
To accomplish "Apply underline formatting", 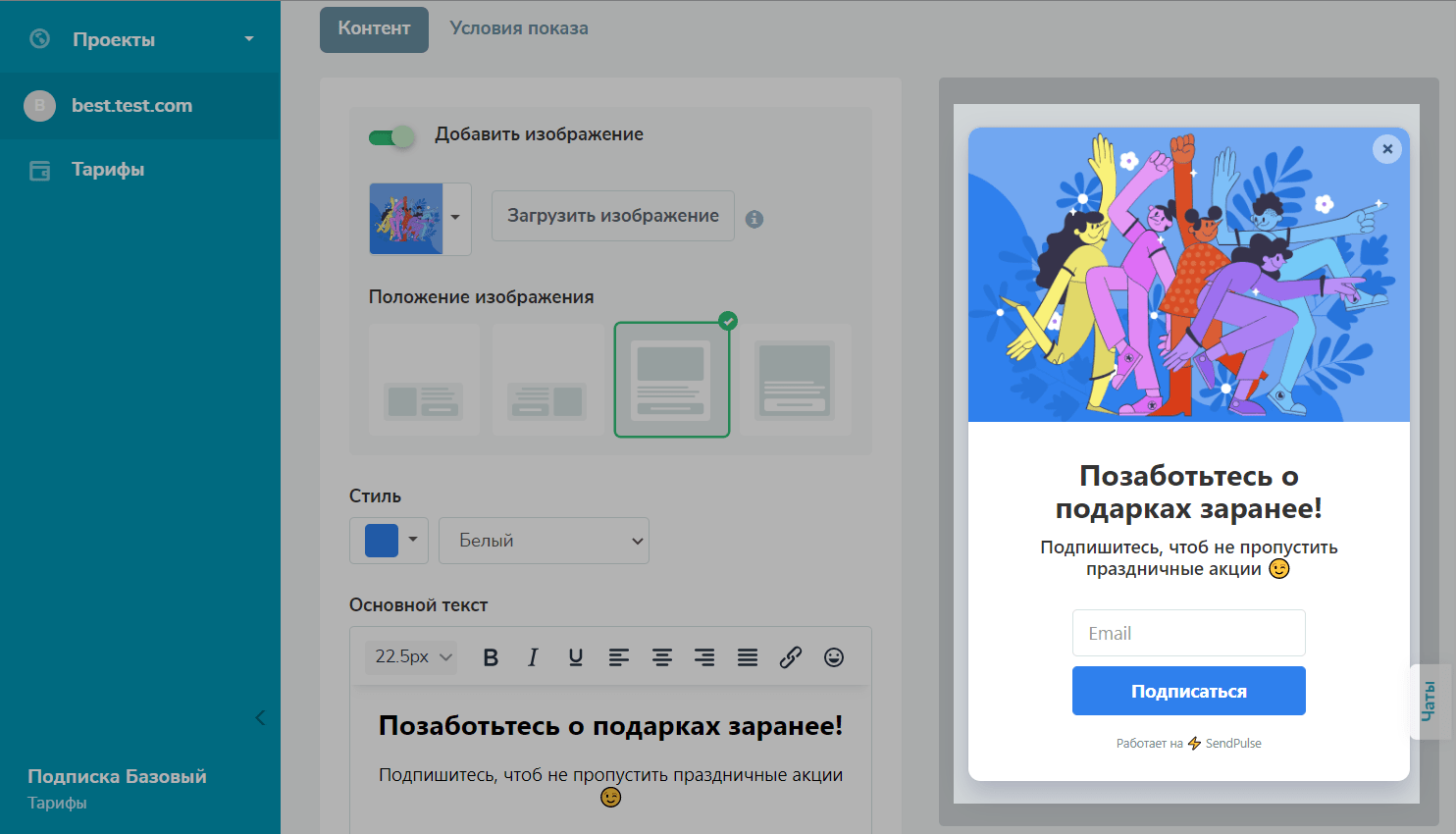I will [x=576, y=657].
